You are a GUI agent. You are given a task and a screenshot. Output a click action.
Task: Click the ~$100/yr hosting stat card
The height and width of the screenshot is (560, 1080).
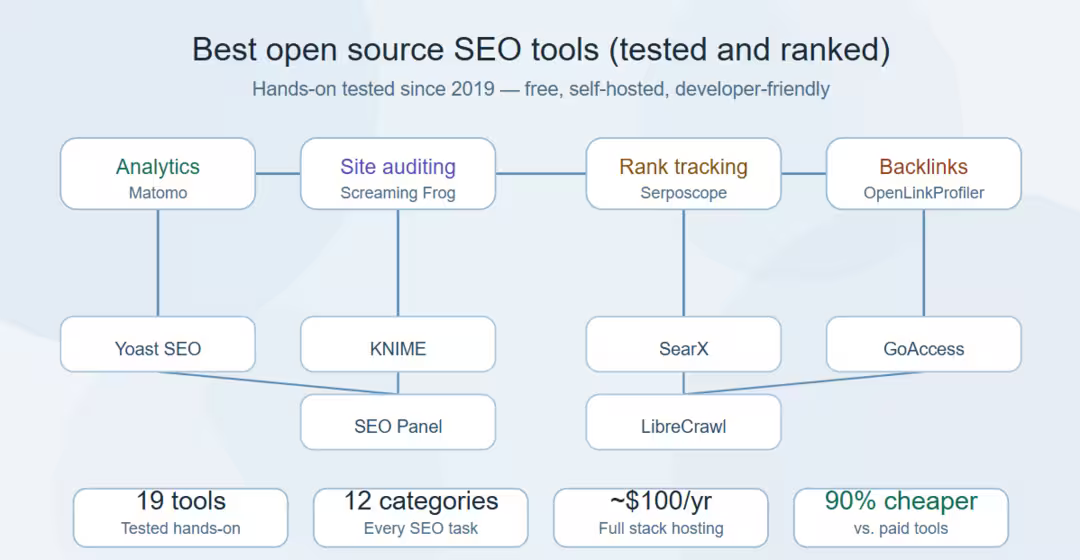tap(661, 518)
